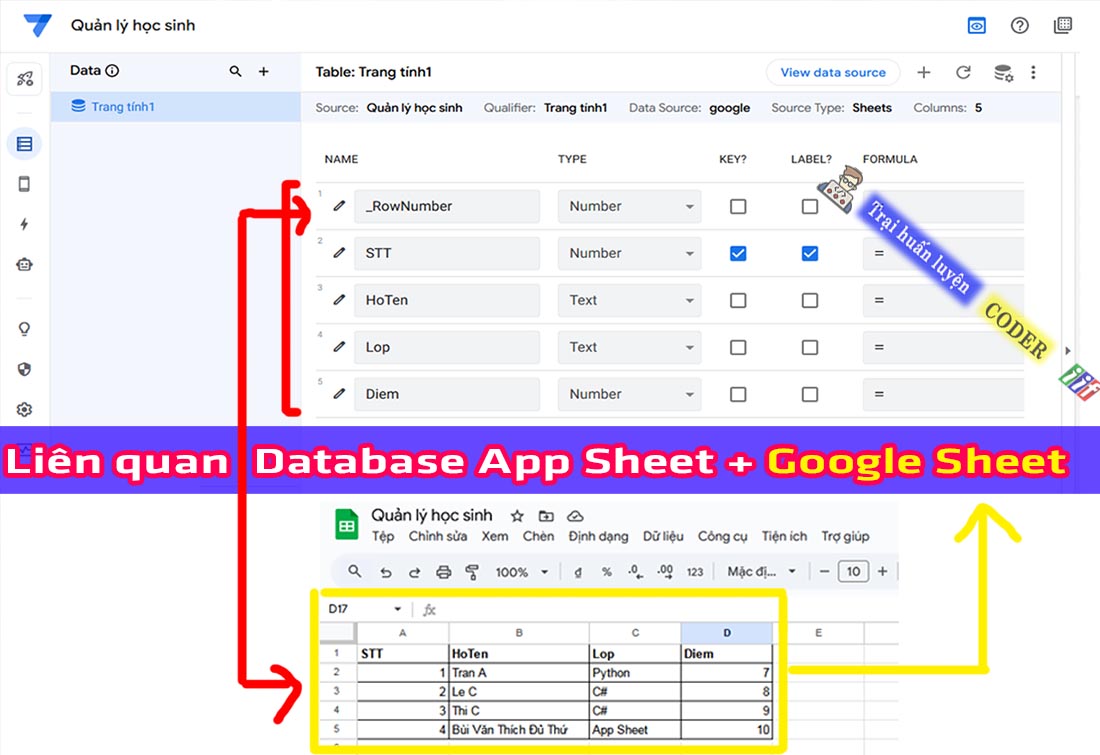Click the _RowNumber column name field
The width and height of the screenshot is (1100, 755).
click(446, 206)
